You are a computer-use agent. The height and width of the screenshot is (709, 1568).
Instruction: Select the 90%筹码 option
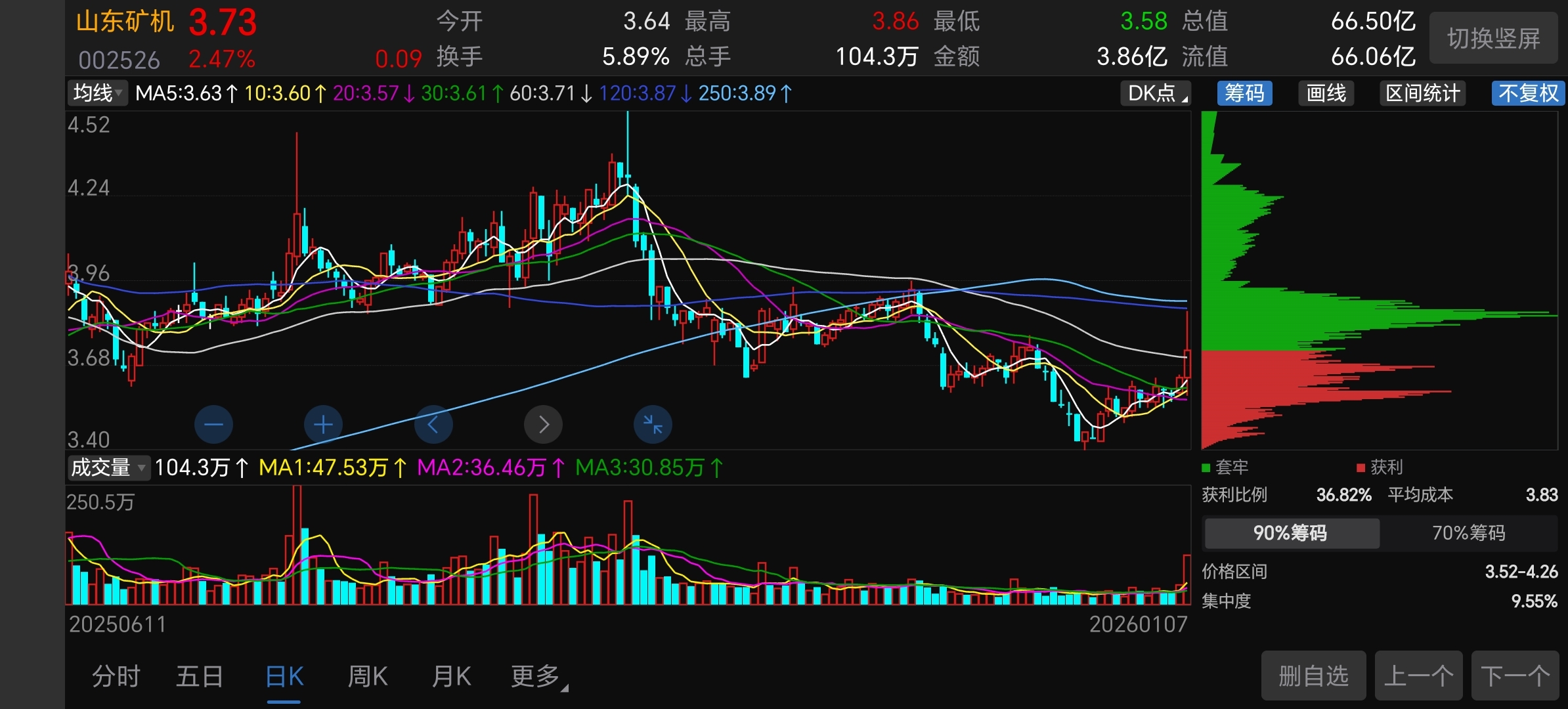pyautogui.click(x=1290, y=532)
